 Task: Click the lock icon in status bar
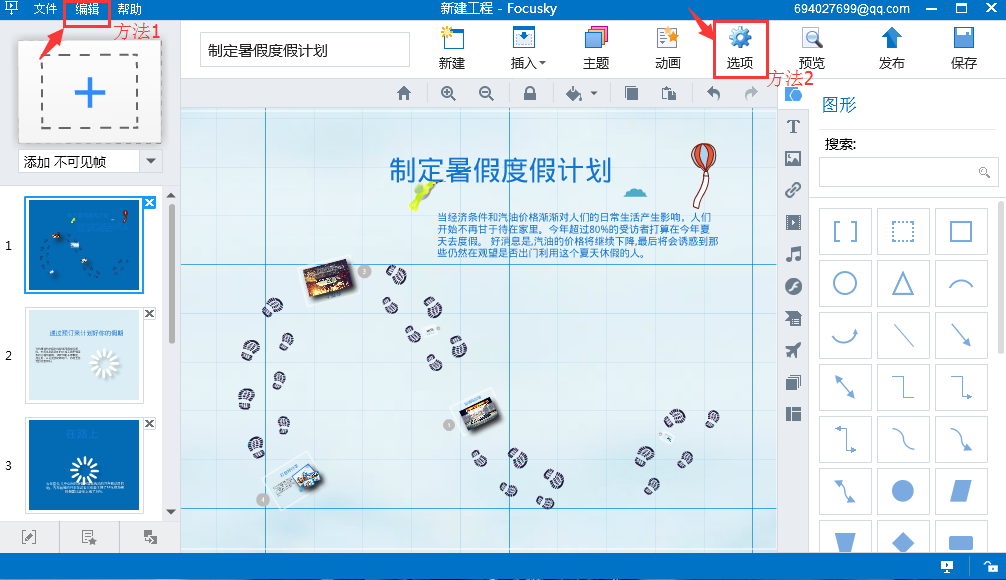(991, 566)
